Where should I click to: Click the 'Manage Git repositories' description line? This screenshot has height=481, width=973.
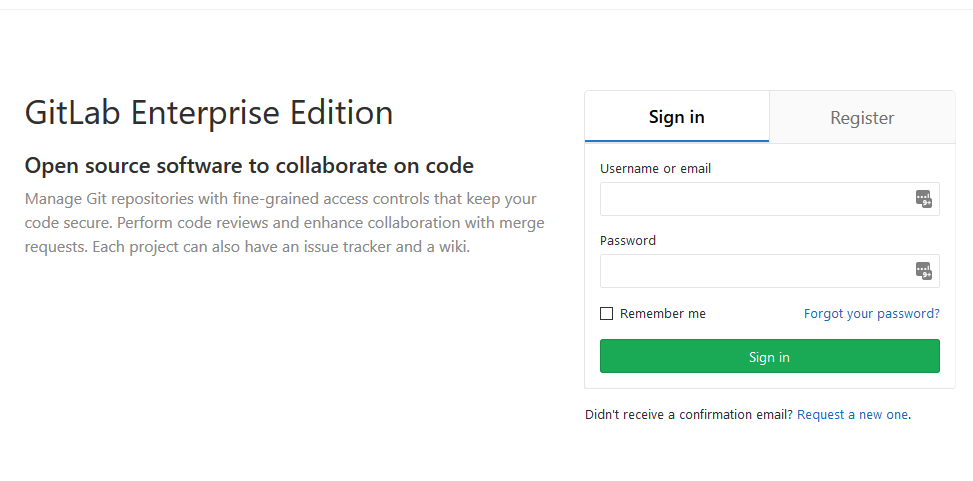click(280, 199)
